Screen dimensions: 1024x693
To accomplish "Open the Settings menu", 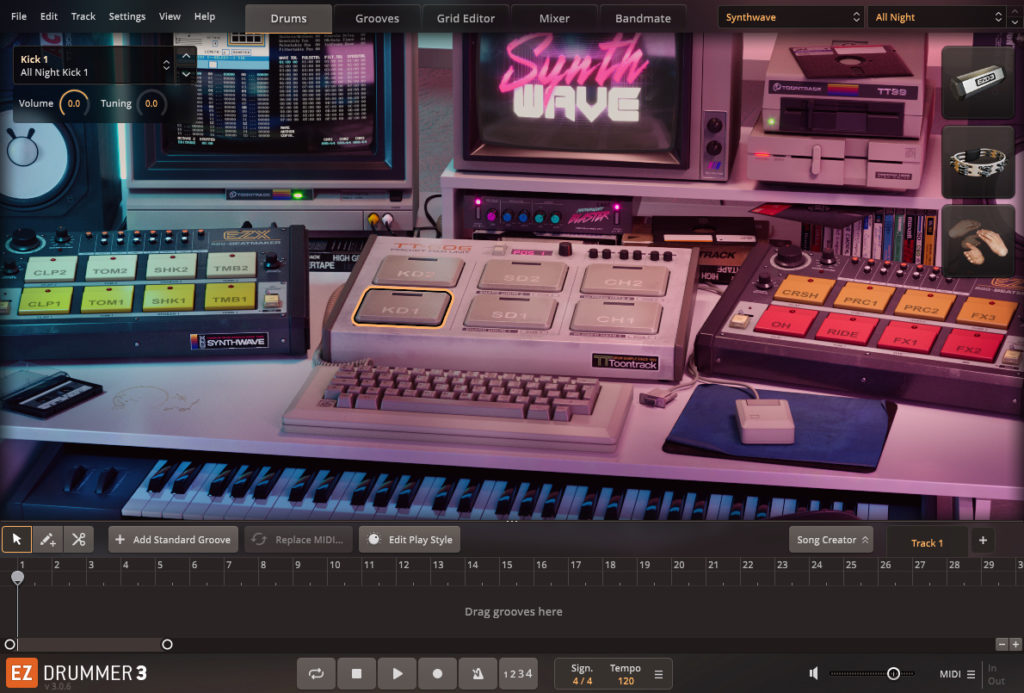I will pos(127,17).
